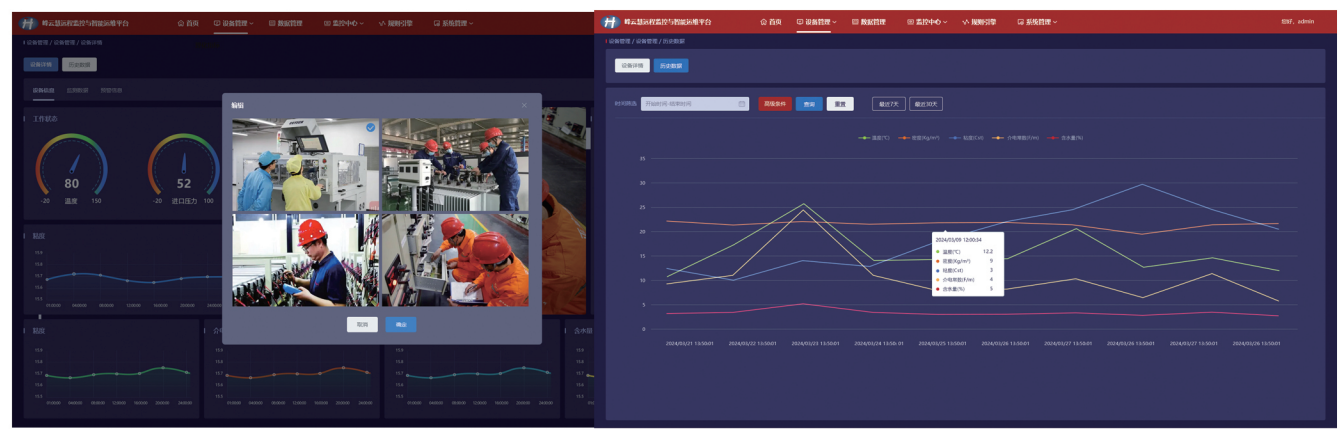Switch to the 历史数据 tab in right window
The height and width of the screenshot is (433, 1343).
click(671, 66)
